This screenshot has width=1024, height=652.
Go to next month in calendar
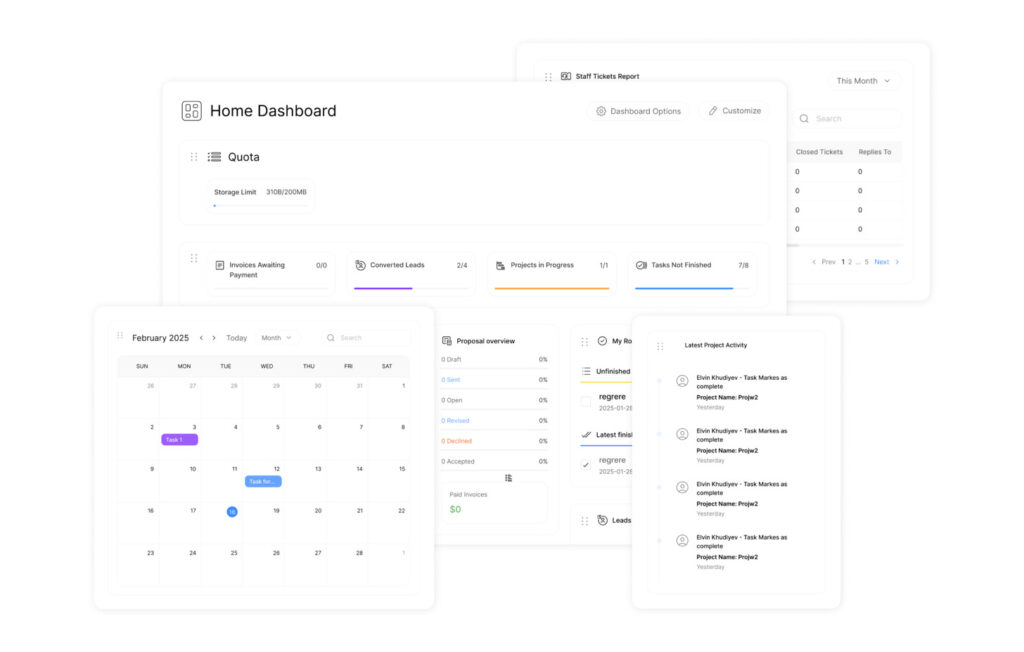tap(213, 338)
